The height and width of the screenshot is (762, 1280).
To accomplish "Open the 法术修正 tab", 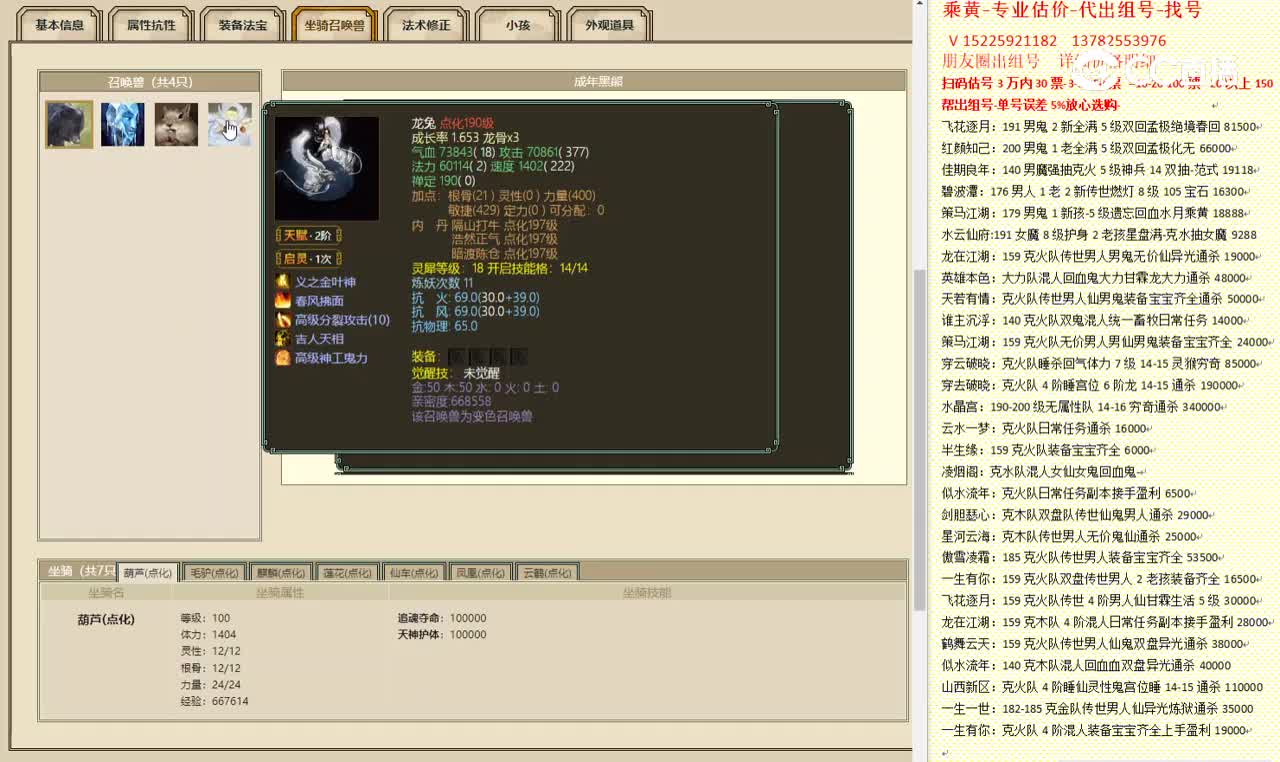I will coord(426,25).
